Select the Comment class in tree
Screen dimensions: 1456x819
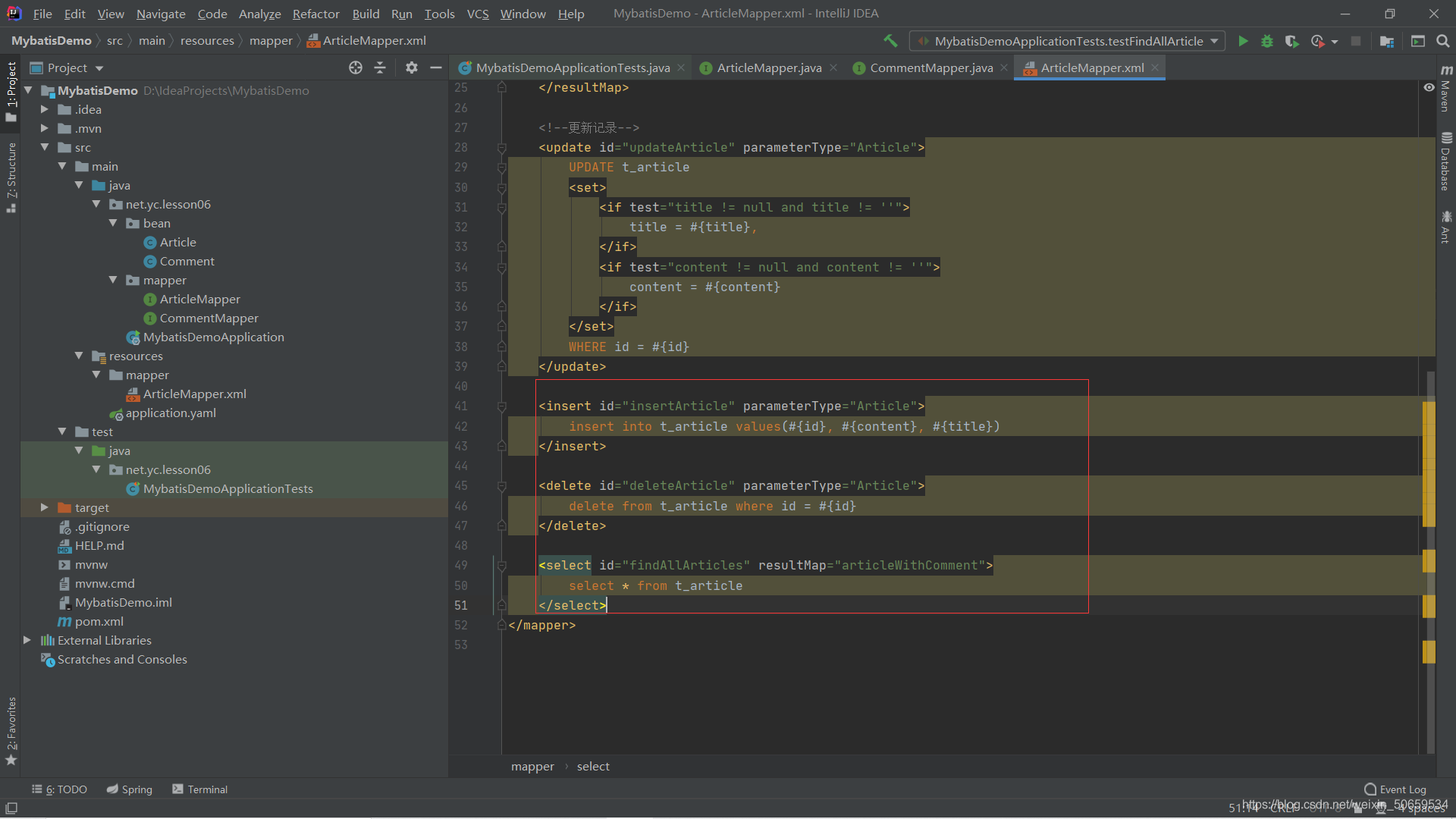click(179, 261)
